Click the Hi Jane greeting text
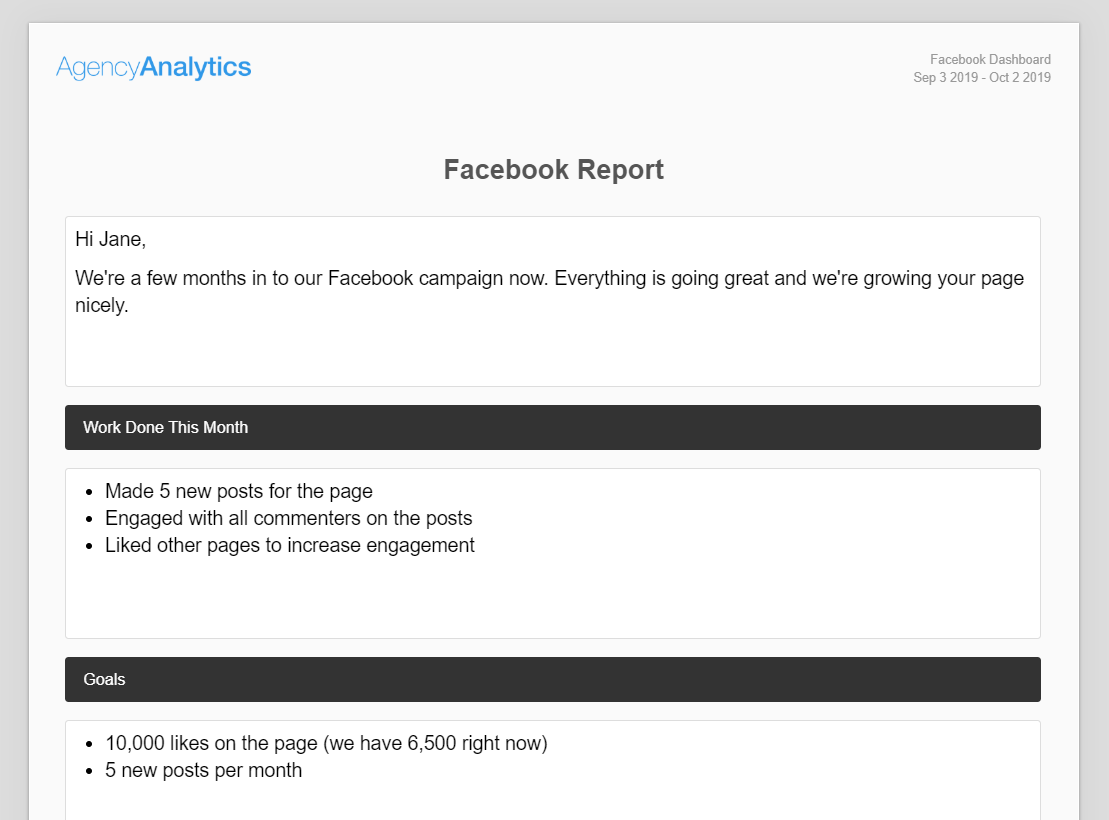The image size is (1109, 820). [110, 239]
